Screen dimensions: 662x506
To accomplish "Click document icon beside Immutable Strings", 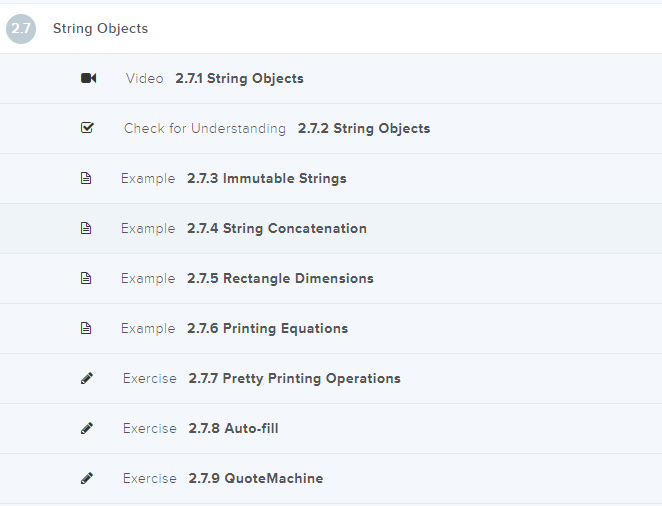I will click(x=86, y=178).
